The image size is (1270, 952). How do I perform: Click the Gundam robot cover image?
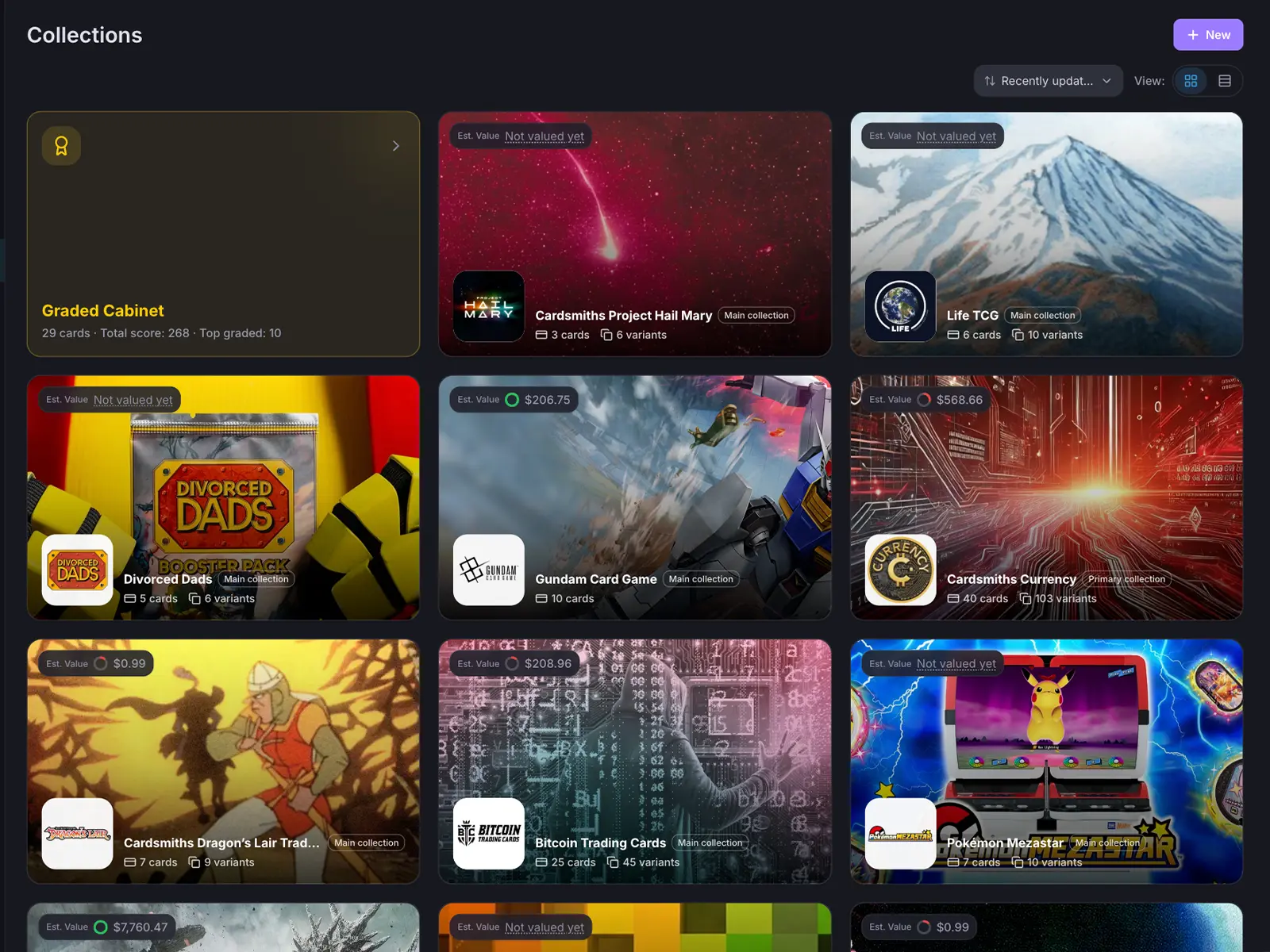(x=635, y=497)
